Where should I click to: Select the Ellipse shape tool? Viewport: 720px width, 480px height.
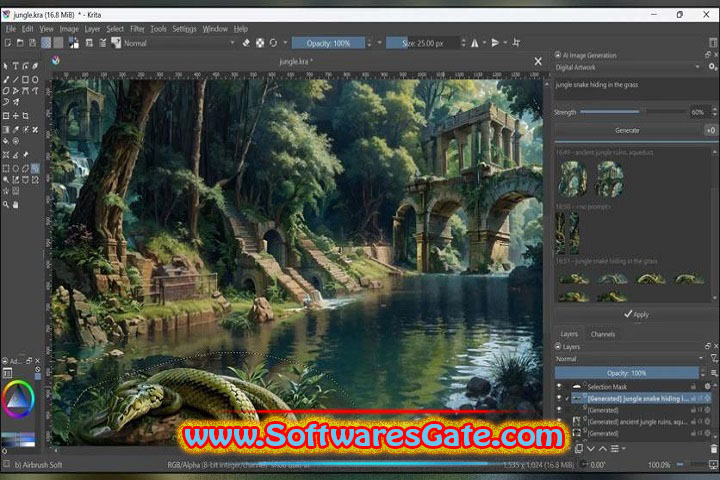35,79
